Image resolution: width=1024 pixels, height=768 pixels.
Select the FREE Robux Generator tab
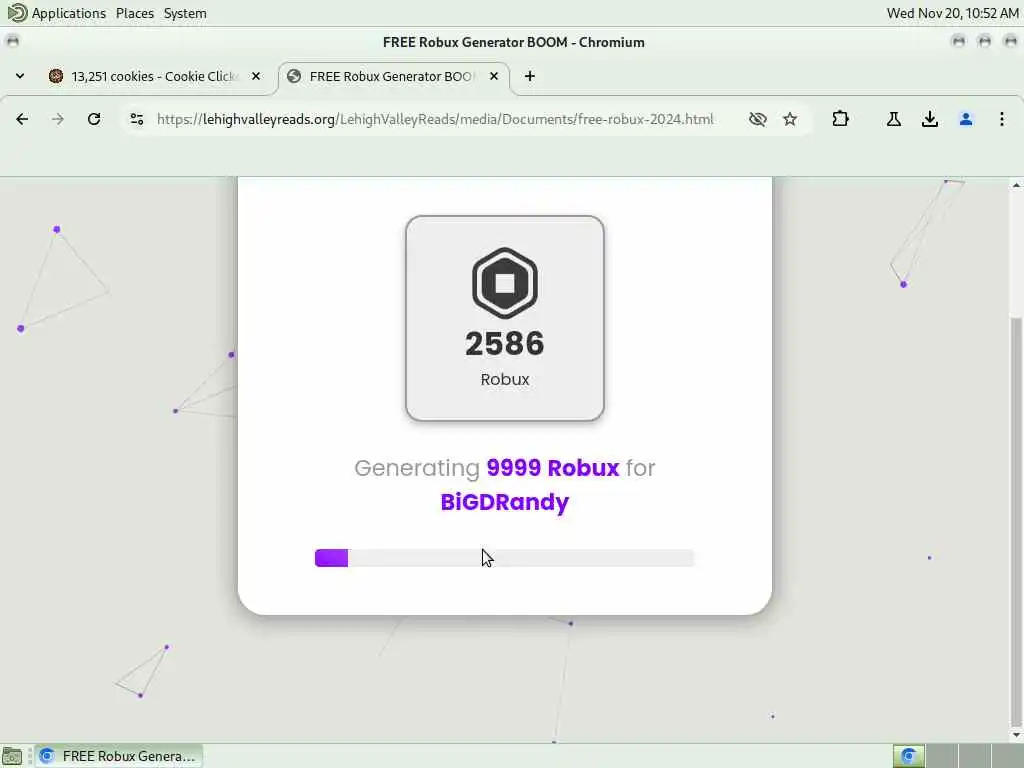394,76
